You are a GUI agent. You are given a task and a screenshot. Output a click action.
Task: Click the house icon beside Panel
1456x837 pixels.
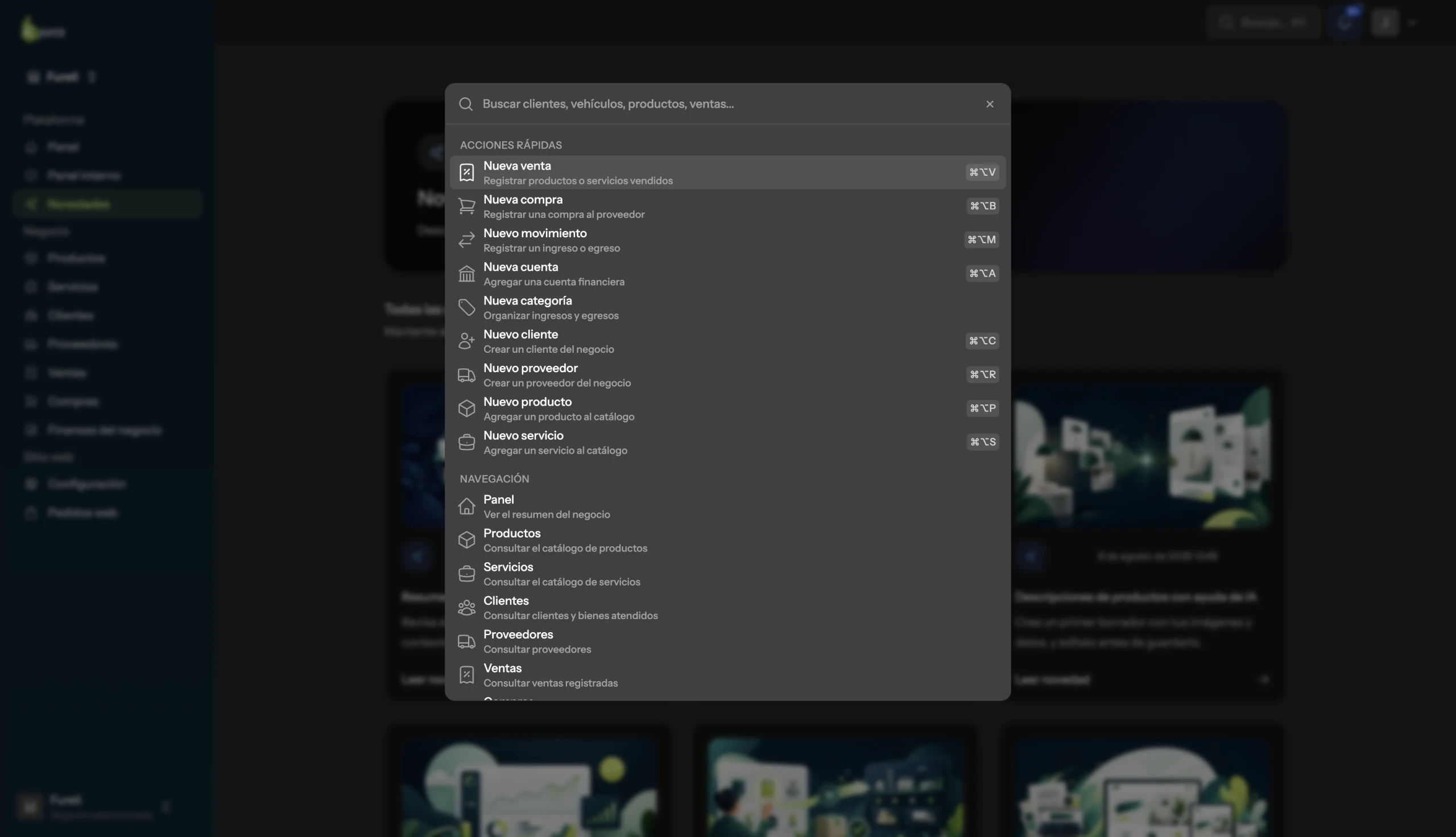pyautogui.click(x=466, y=506)
